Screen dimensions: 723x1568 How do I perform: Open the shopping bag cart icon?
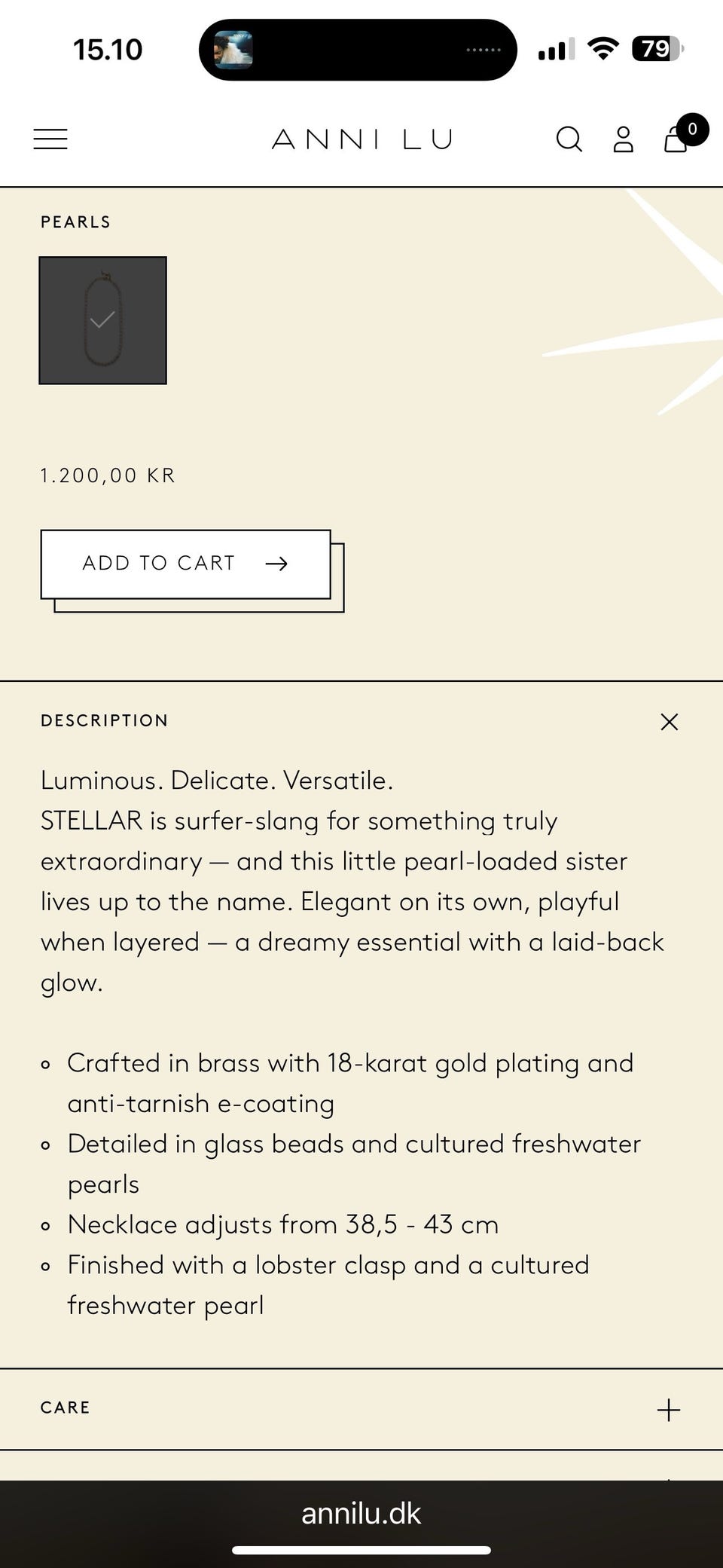(675, 141)
